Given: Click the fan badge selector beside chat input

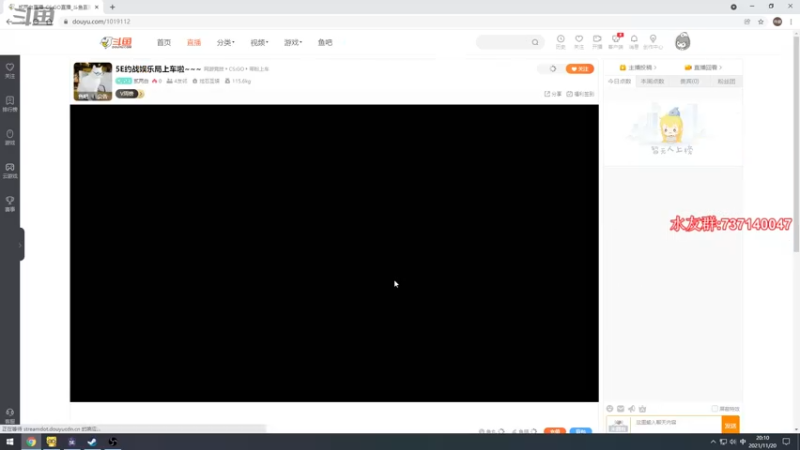Looking at the screenshot, I should (618, 424).
